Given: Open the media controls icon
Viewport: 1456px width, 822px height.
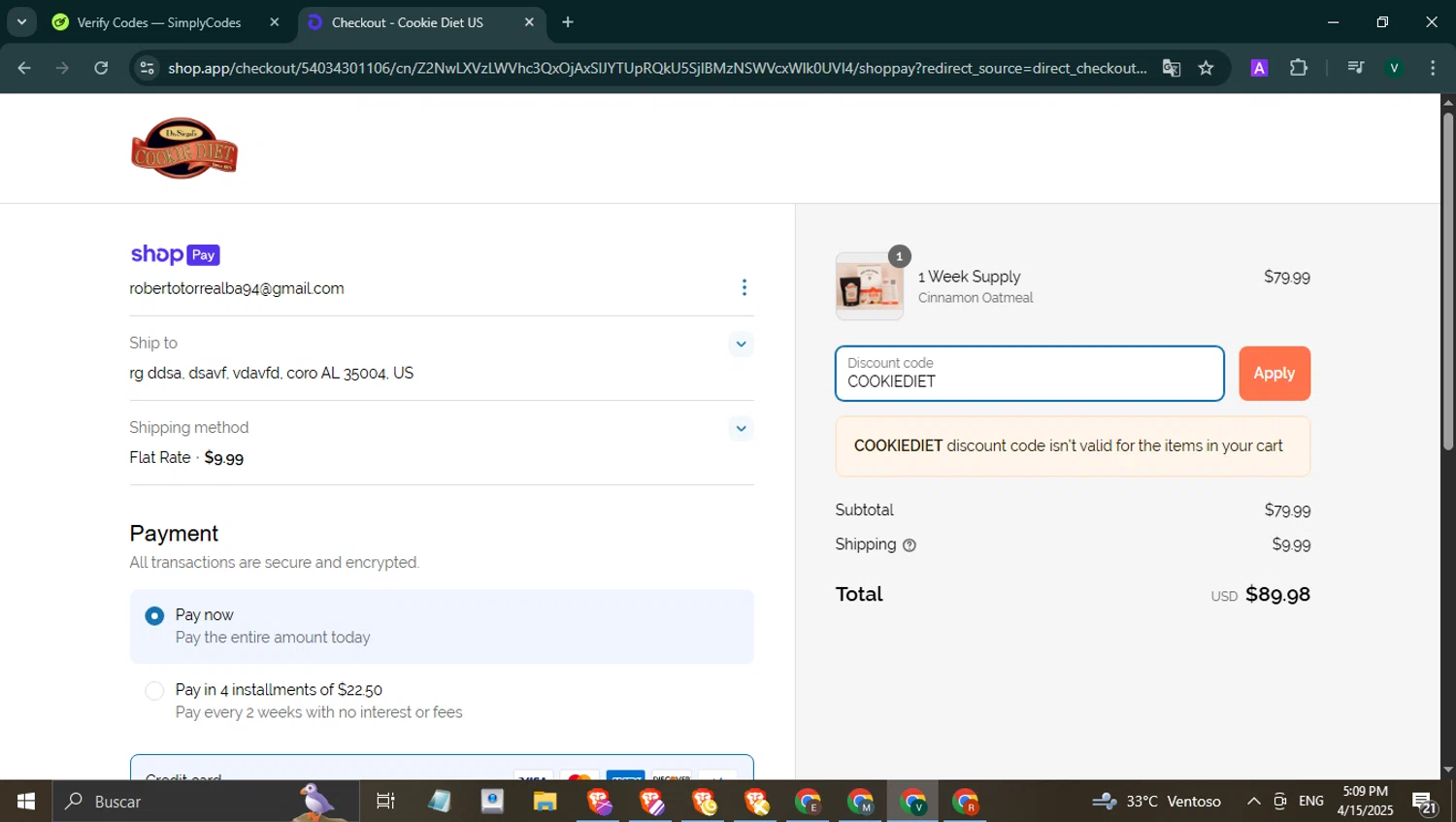Looking at the screenshot, I should pos(1356,68).
